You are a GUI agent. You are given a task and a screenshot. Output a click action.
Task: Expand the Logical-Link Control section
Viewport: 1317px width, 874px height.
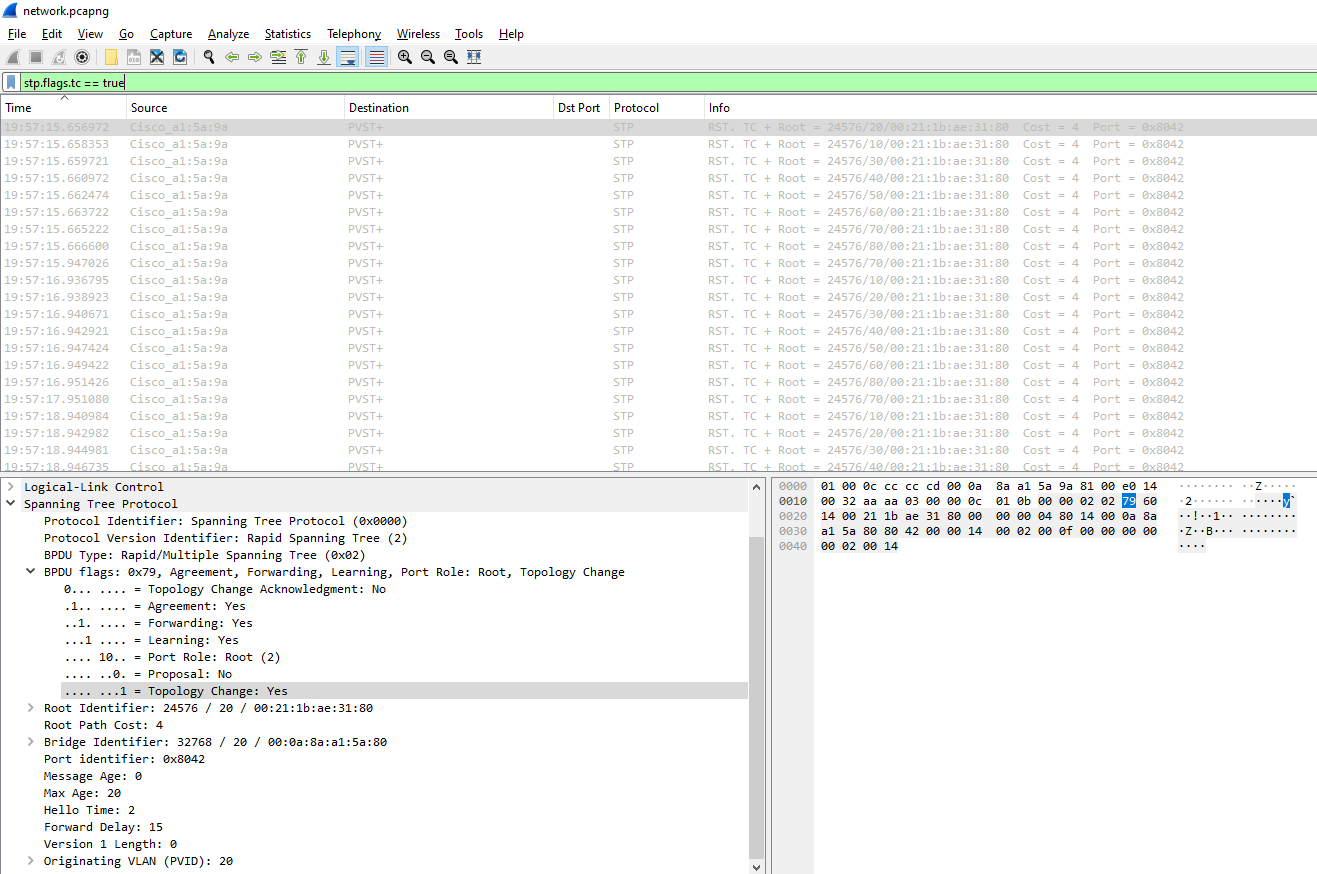(x=11, y=487)
